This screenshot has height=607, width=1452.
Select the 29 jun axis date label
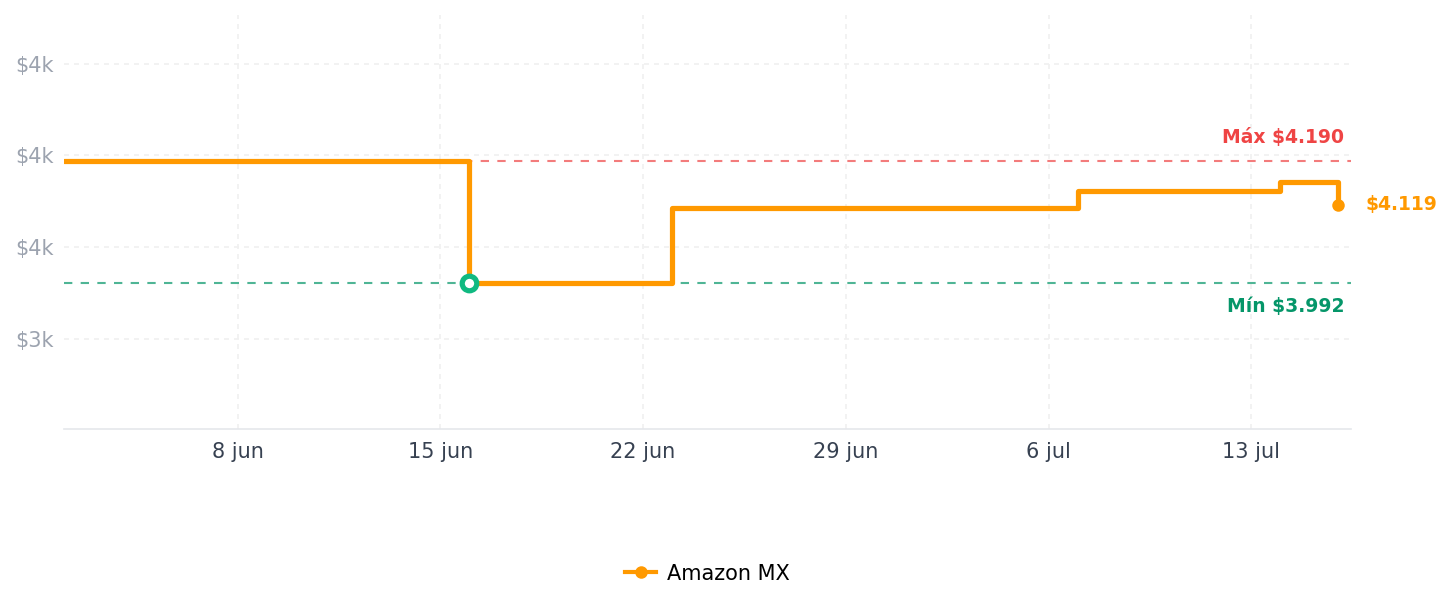coord(846,452)
